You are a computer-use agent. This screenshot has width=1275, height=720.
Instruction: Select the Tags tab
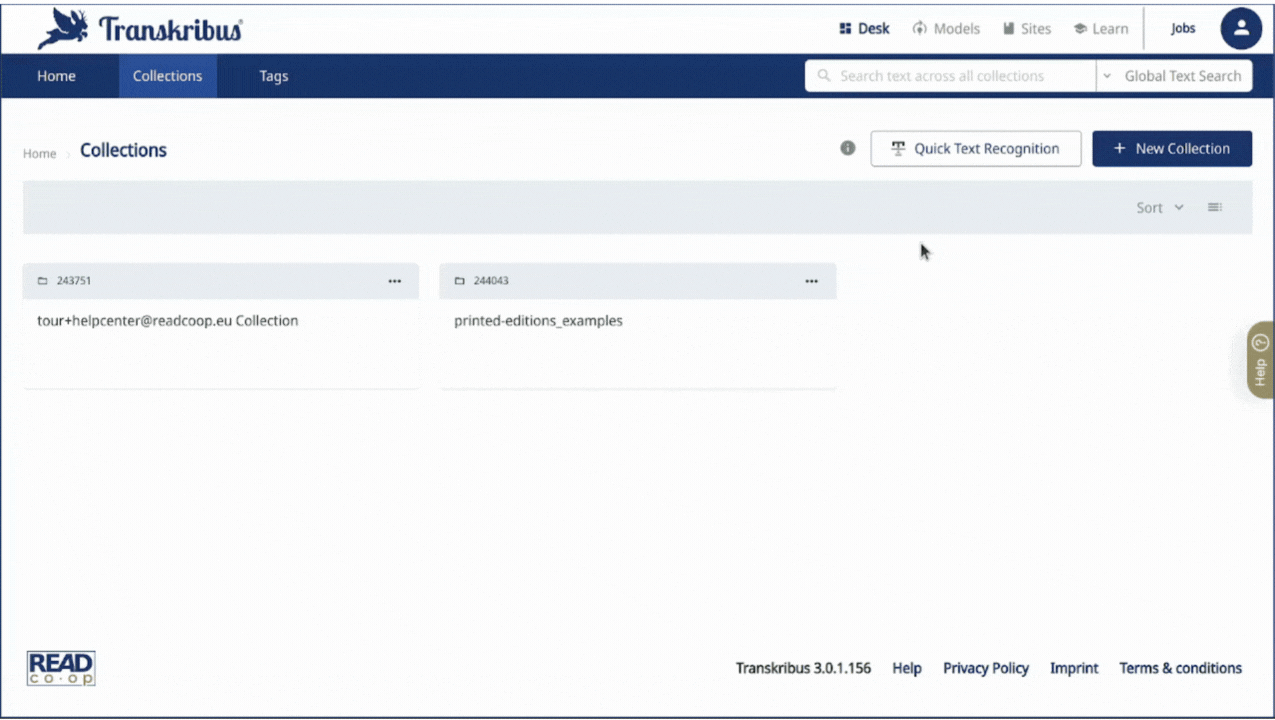[273, 76]
